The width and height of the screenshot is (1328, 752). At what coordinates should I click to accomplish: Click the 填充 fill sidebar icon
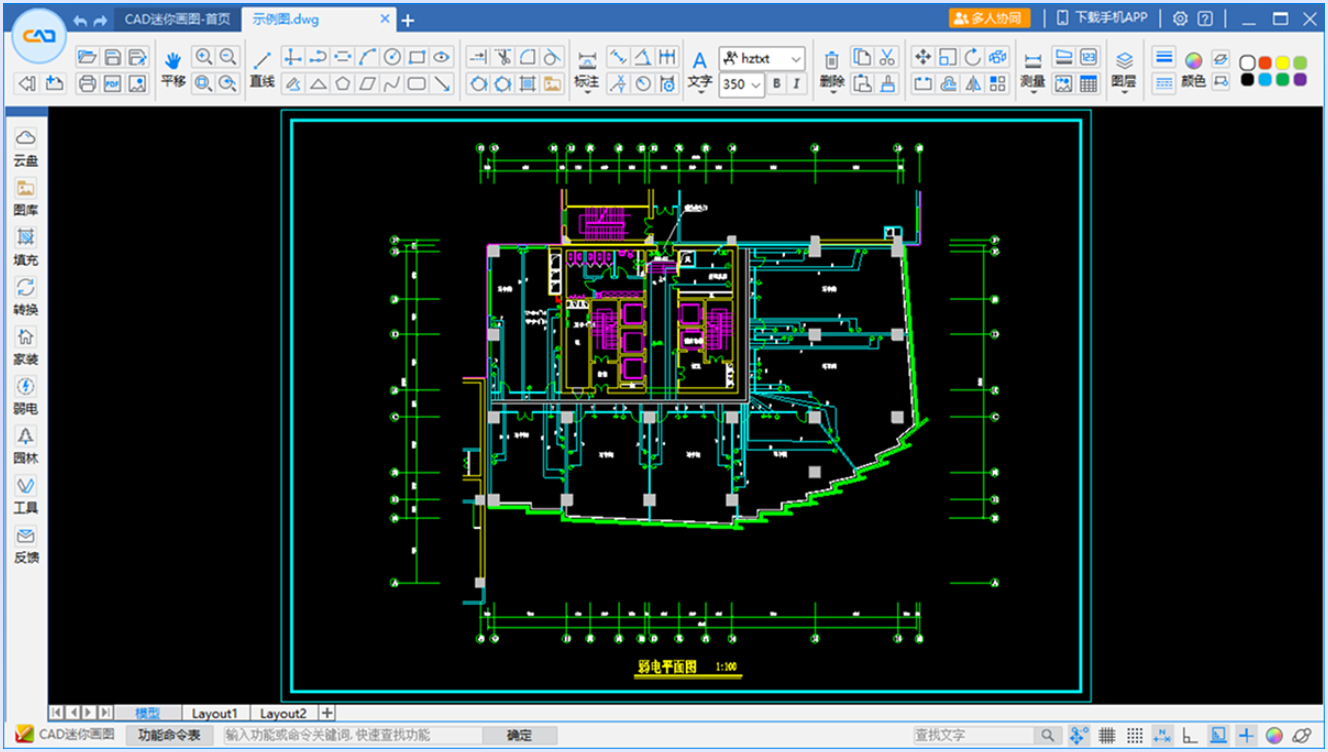tap(26, 245)
